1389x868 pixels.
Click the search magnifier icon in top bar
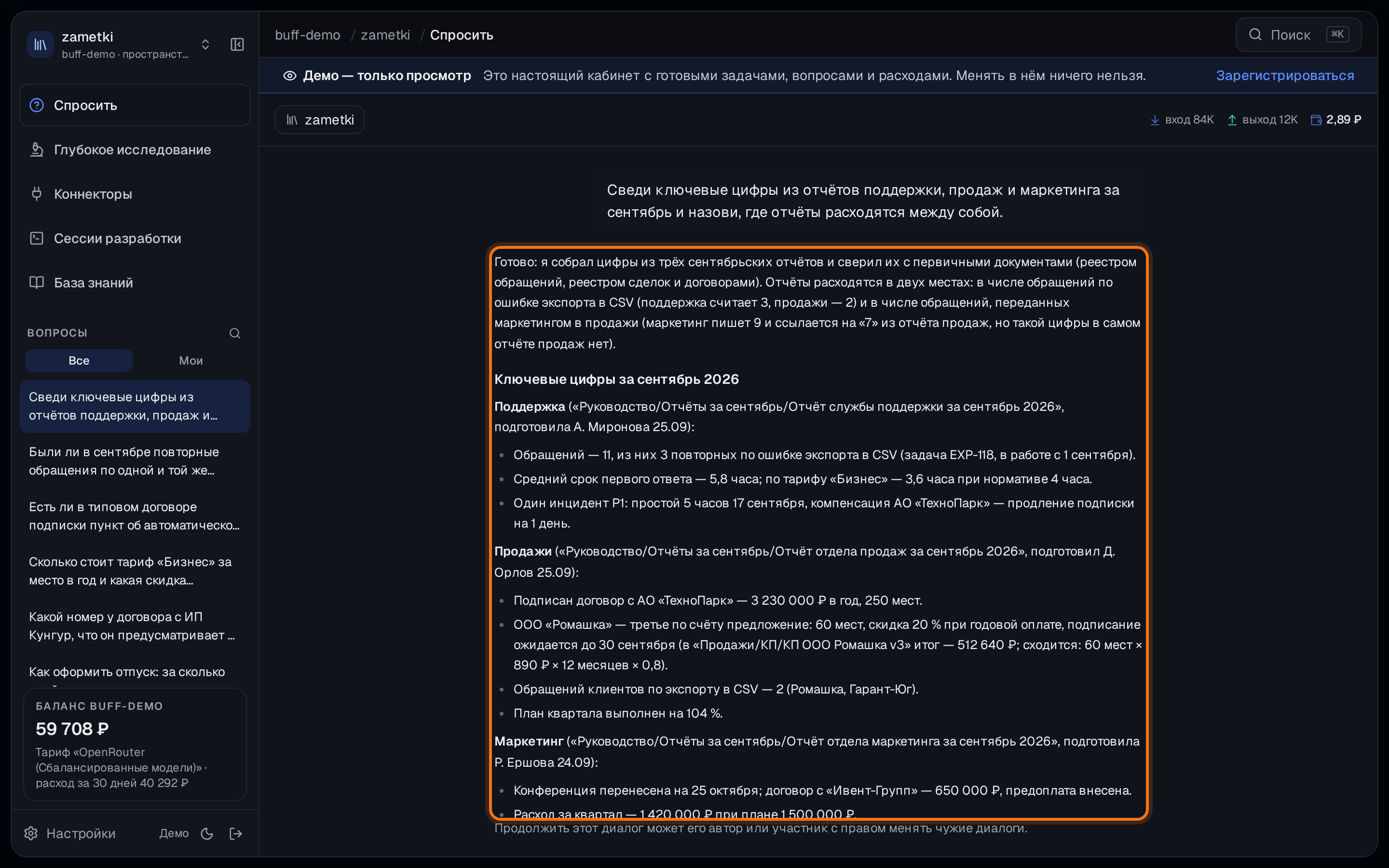click(x=1255, y=34)
